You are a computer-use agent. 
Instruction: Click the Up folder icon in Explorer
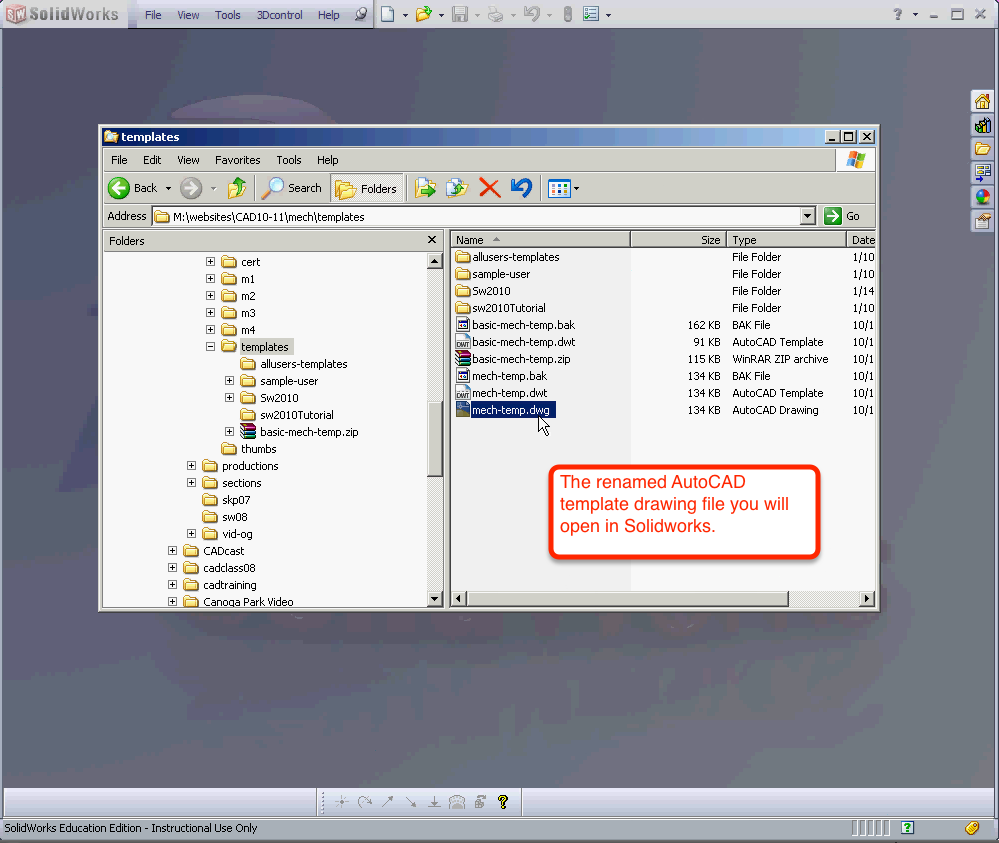(236, 188)
